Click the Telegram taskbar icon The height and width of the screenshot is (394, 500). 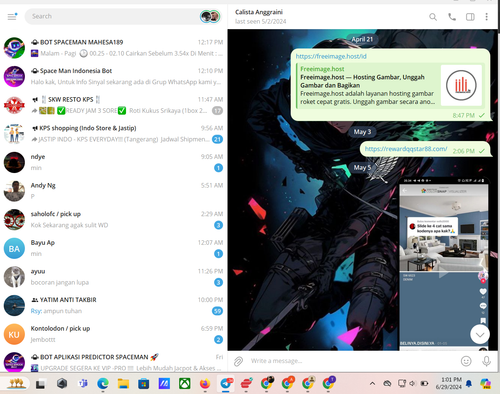[x=226, y=384]
